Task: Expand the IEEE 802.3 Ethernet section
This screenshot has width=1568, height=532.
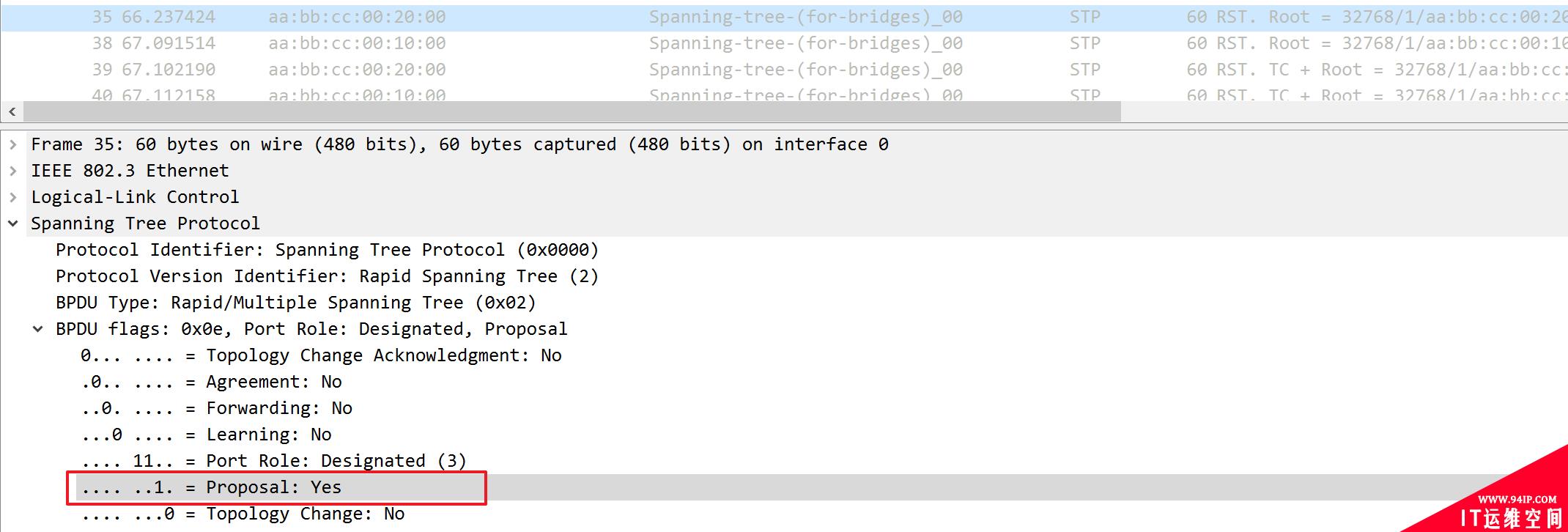Action: [x=12, y=171]
